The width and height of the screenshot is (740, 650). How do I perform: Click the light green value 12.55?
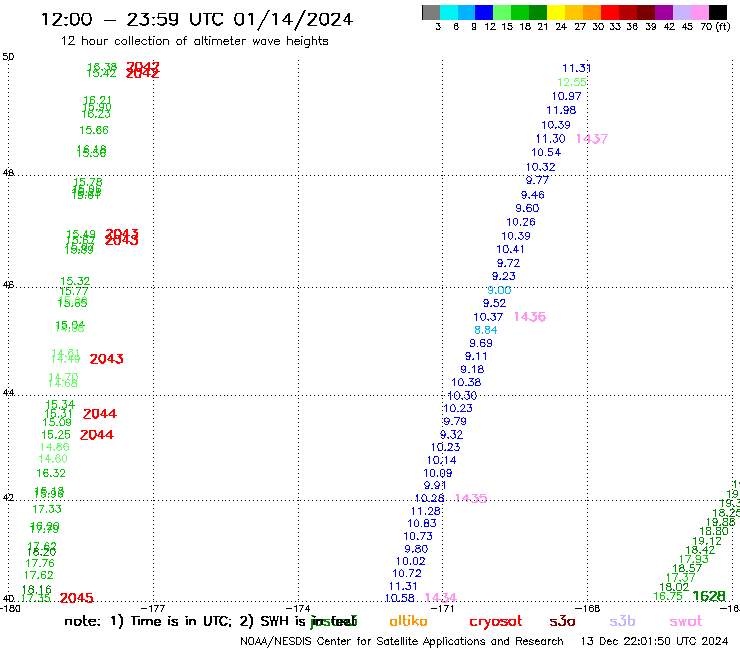[x=572, y=82]
